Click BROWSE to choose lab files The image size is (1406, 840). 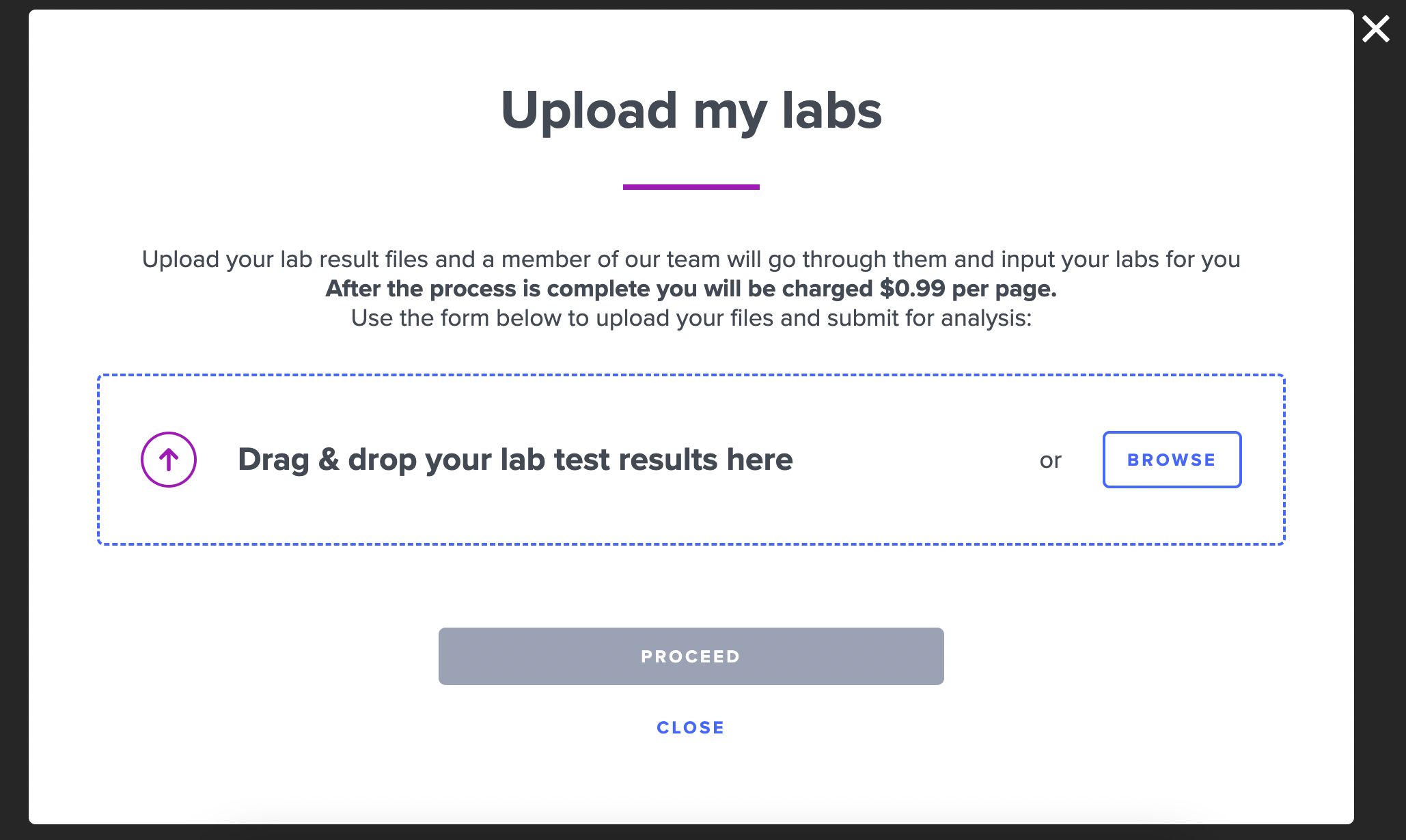[x=1172, y=460]
